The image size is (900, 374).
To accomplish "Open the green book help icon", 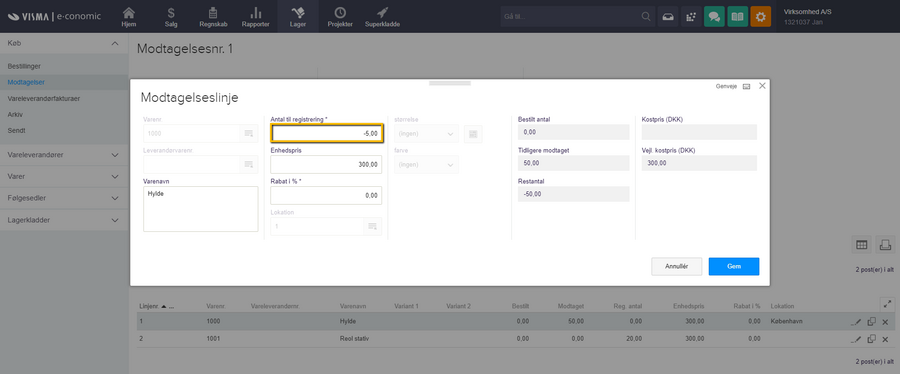I will (x=738, y=17).
